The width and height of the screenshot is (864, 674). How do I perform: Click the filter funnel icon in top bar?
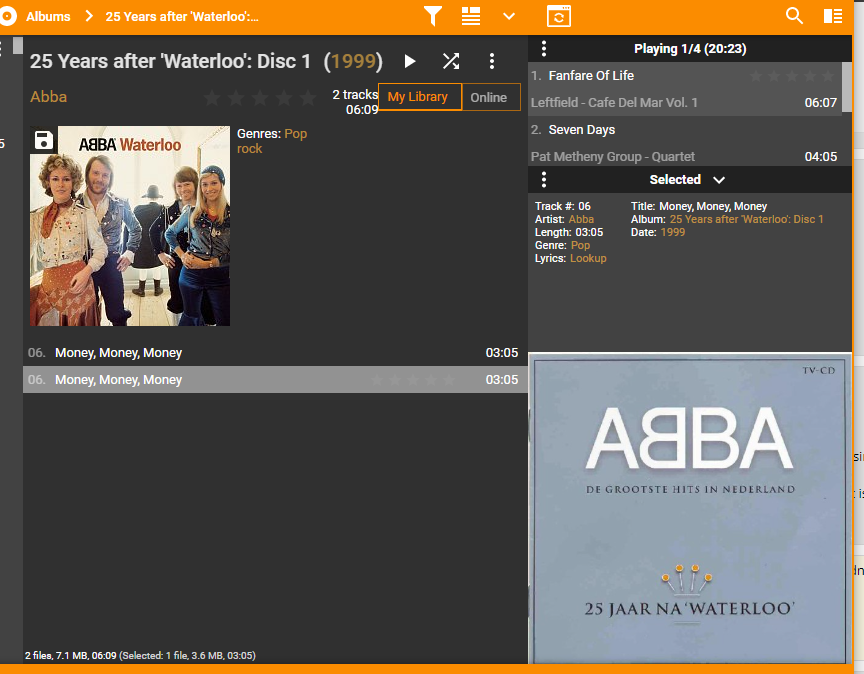[432, 16]
